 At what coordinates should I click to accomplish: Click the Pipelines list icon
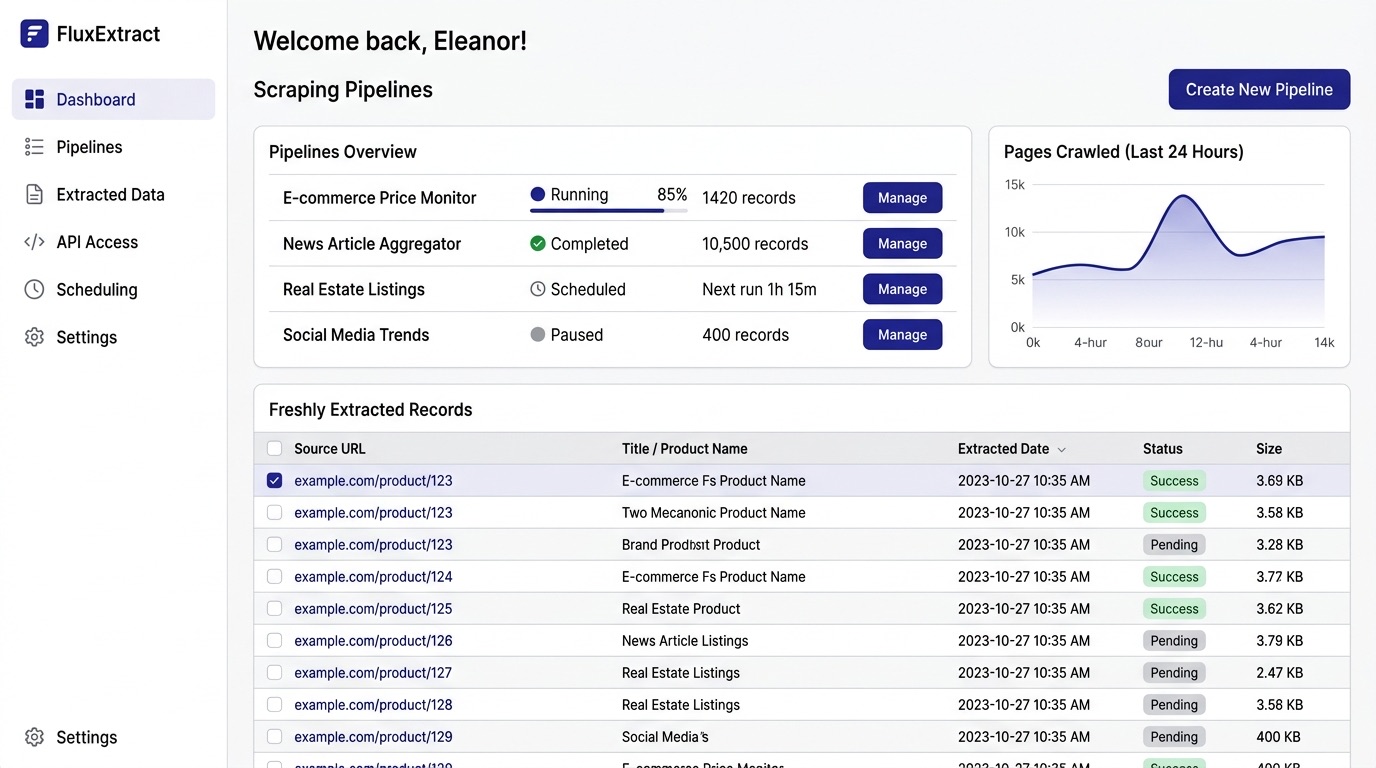[34, 147]
